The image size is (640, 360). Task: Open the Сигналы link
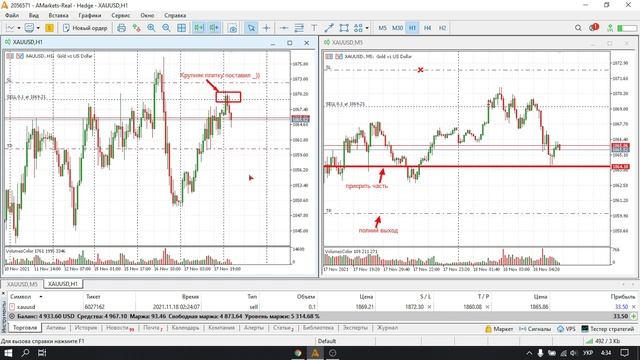click(534, 329)
